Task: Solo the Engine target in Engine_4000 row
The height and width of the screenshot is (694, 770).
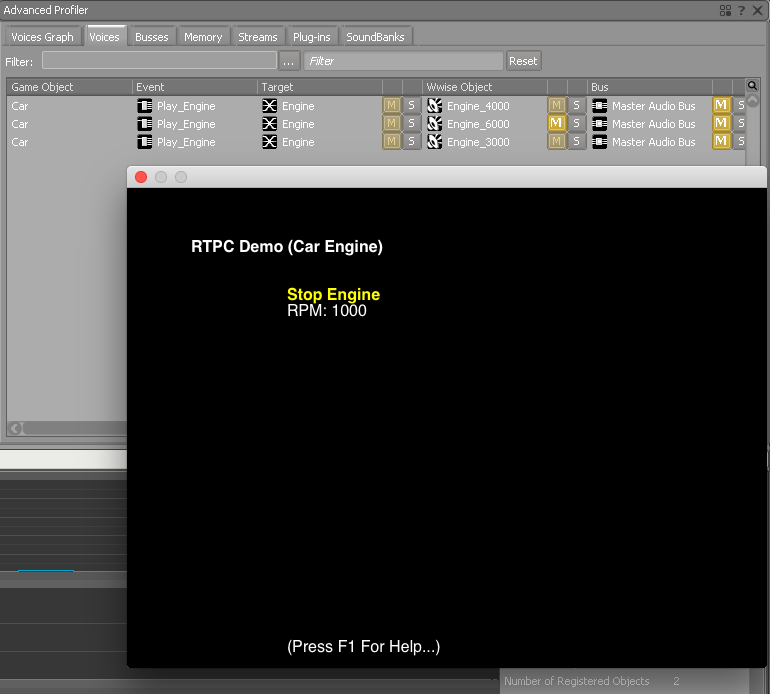Action: [x=412, y=105]
